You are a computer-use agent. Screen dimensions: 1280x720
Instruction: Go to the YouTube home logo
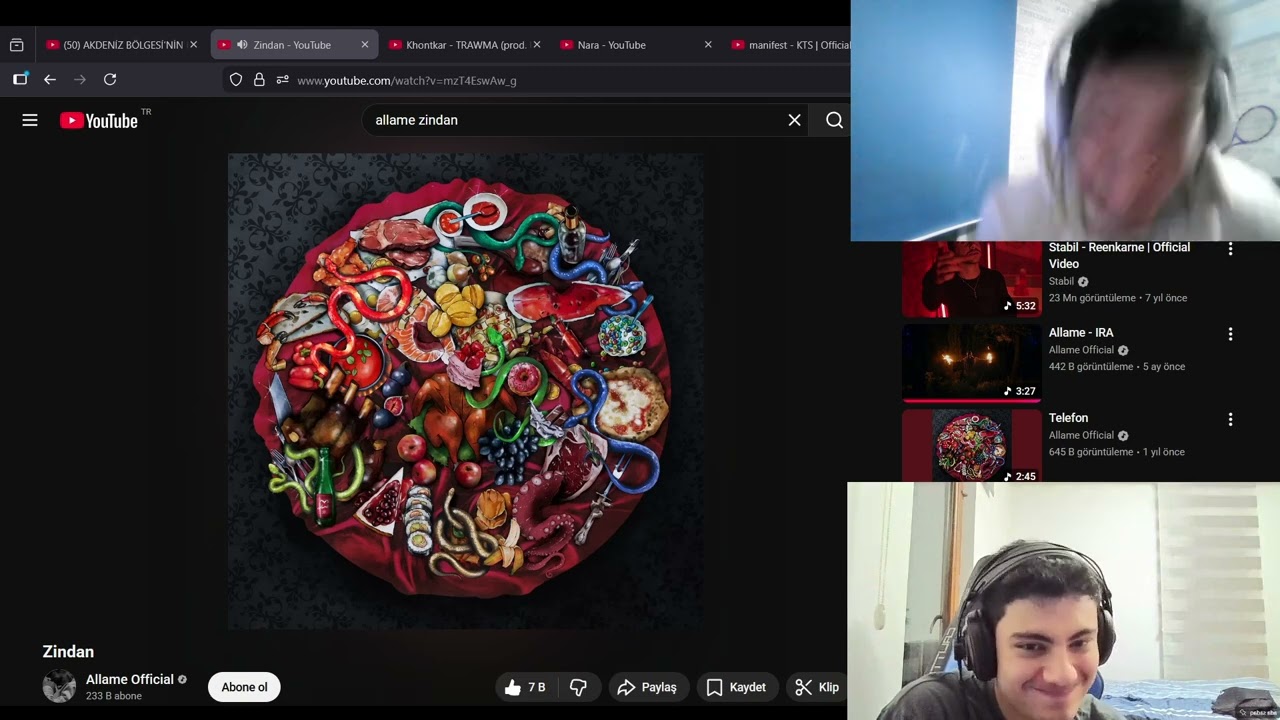coord(99,120)
